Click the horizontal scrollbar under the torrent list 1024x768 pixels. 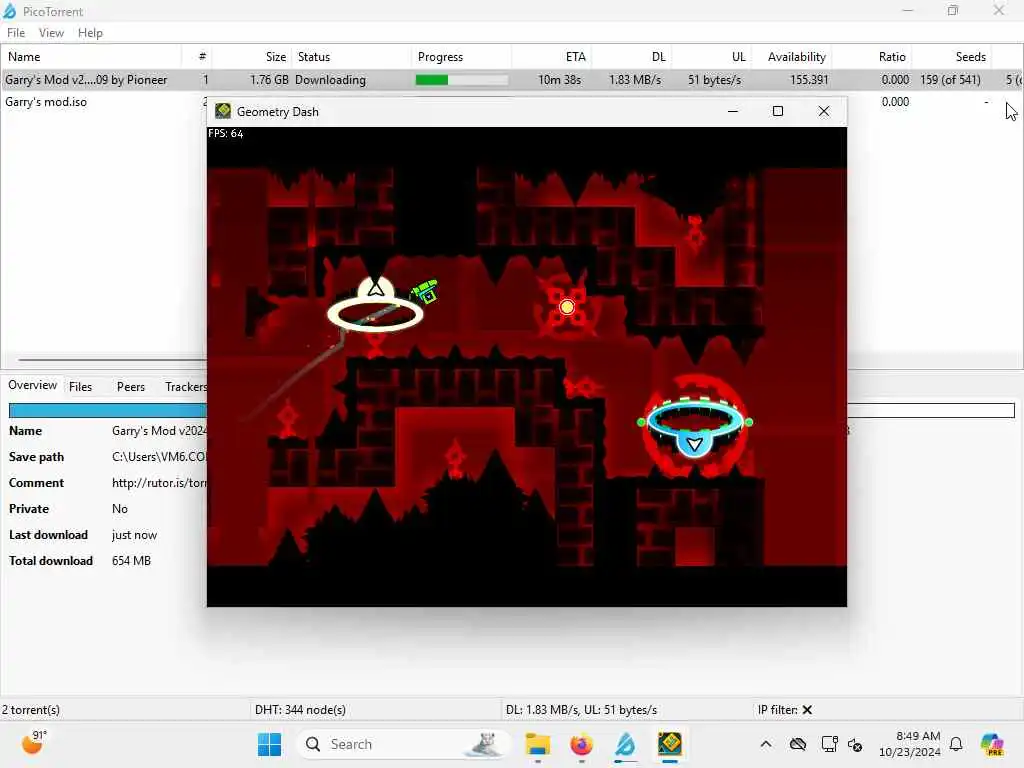tap(112, 360)
